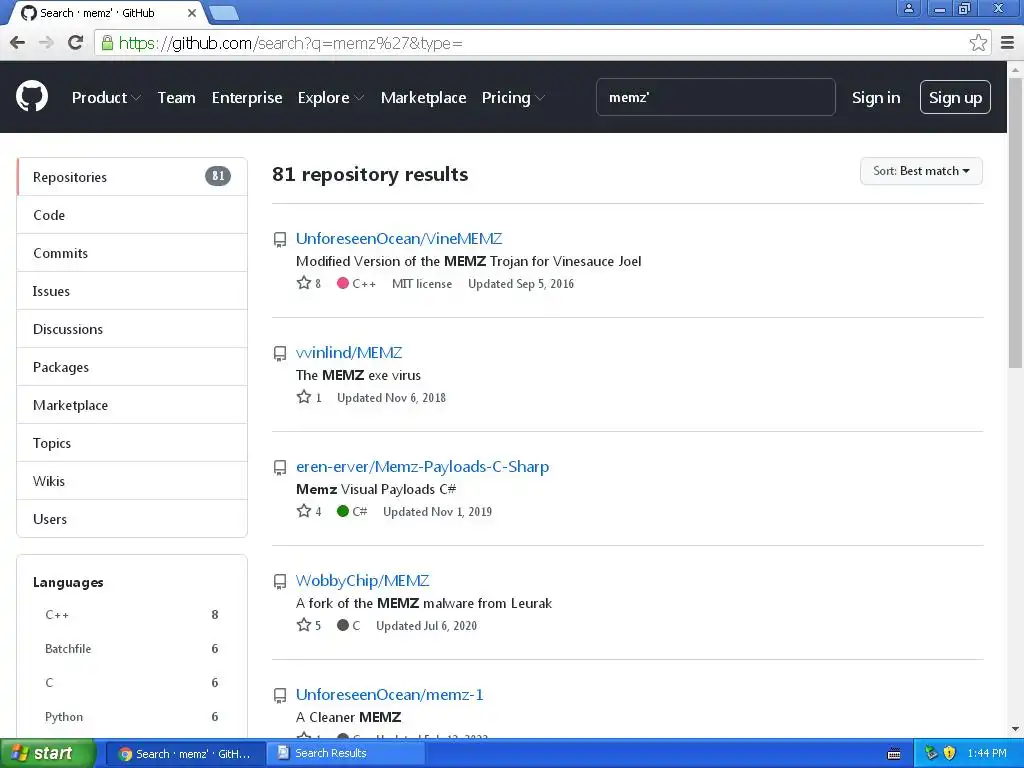Click the gray C language dot on WobbyChip/MEMZ
Screen dimensions: 1024x768
click(x=342, y=625)
